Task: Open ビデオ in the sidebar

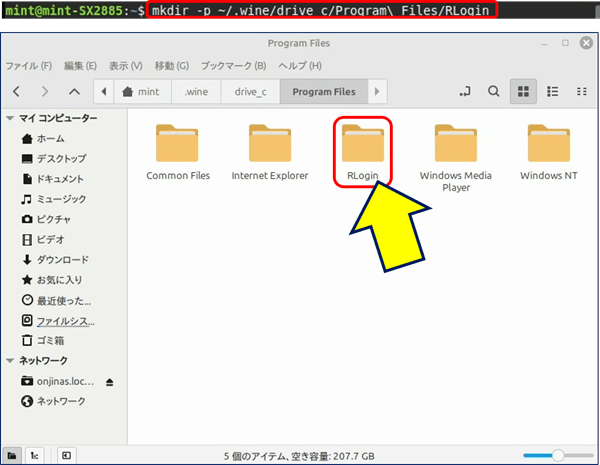Action: (43, 240)
